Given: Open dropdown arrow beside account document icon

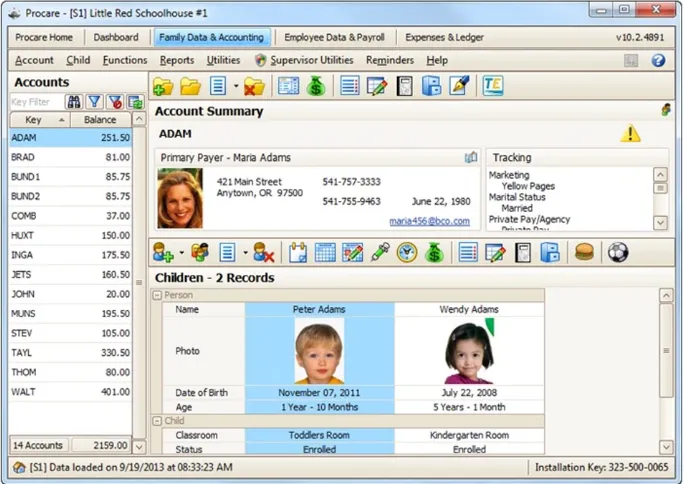Looking at the screenshot, I should 236,86.
